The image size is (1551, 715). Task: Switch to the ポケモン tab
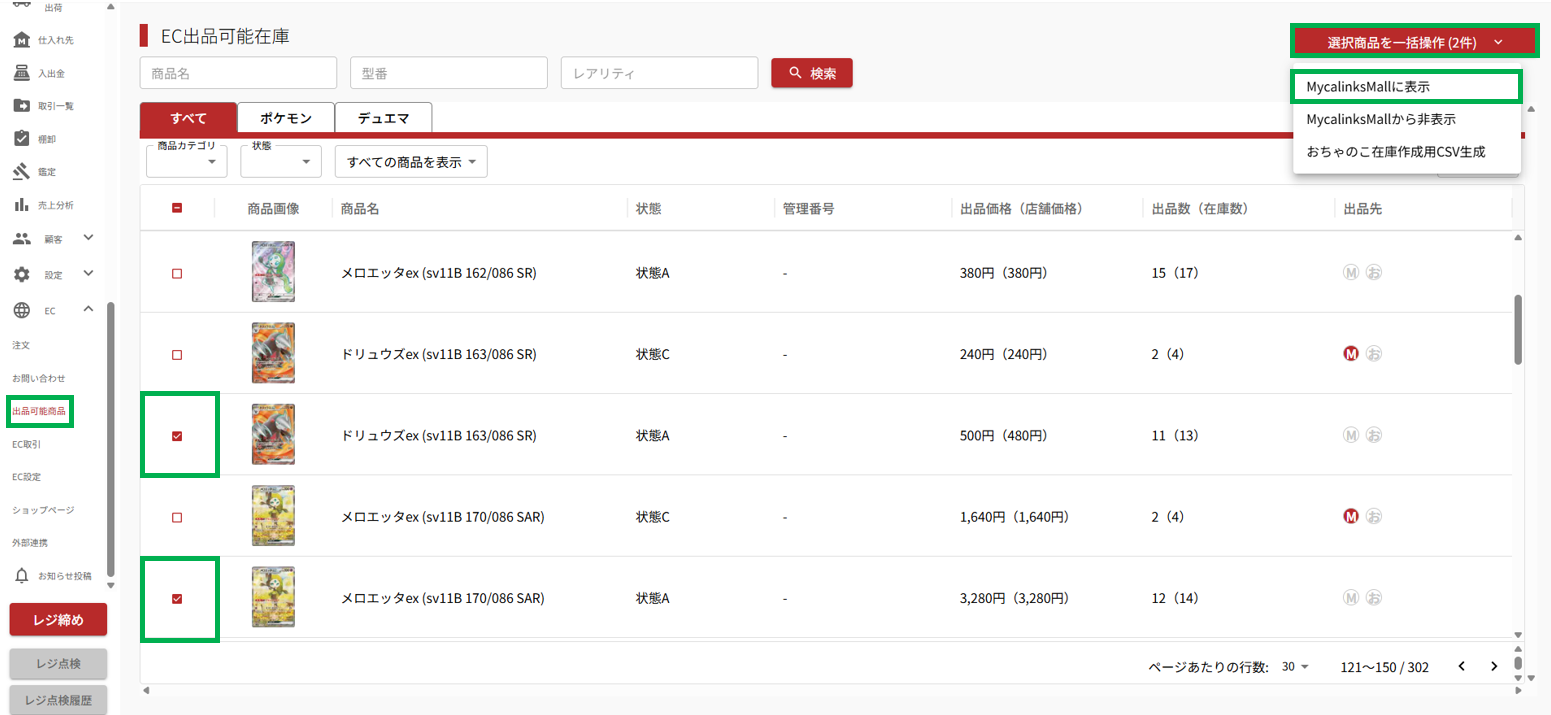(x=286, y=118)
